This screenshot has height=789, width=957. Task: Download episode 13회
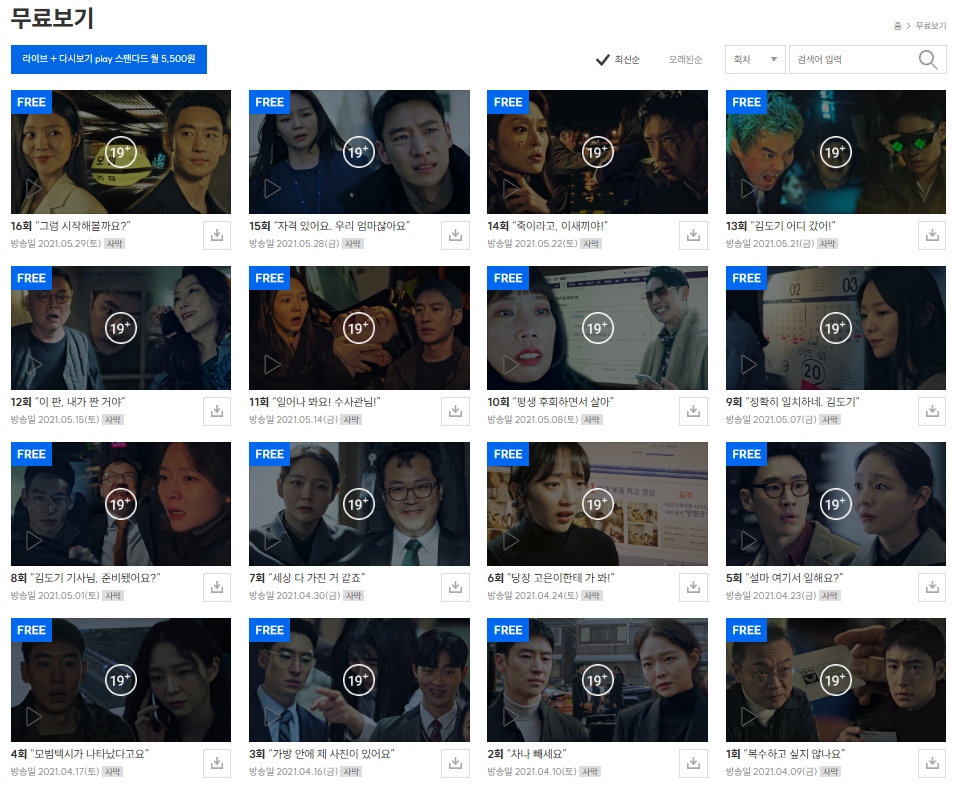coord(932,235)
